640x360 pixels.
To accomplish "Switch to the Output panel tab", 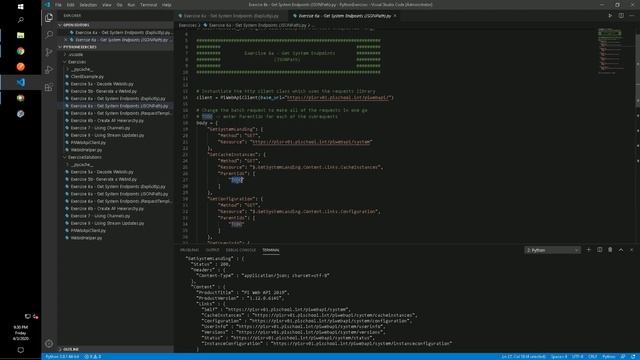I will pyautogui.click(x=212, y=250).
